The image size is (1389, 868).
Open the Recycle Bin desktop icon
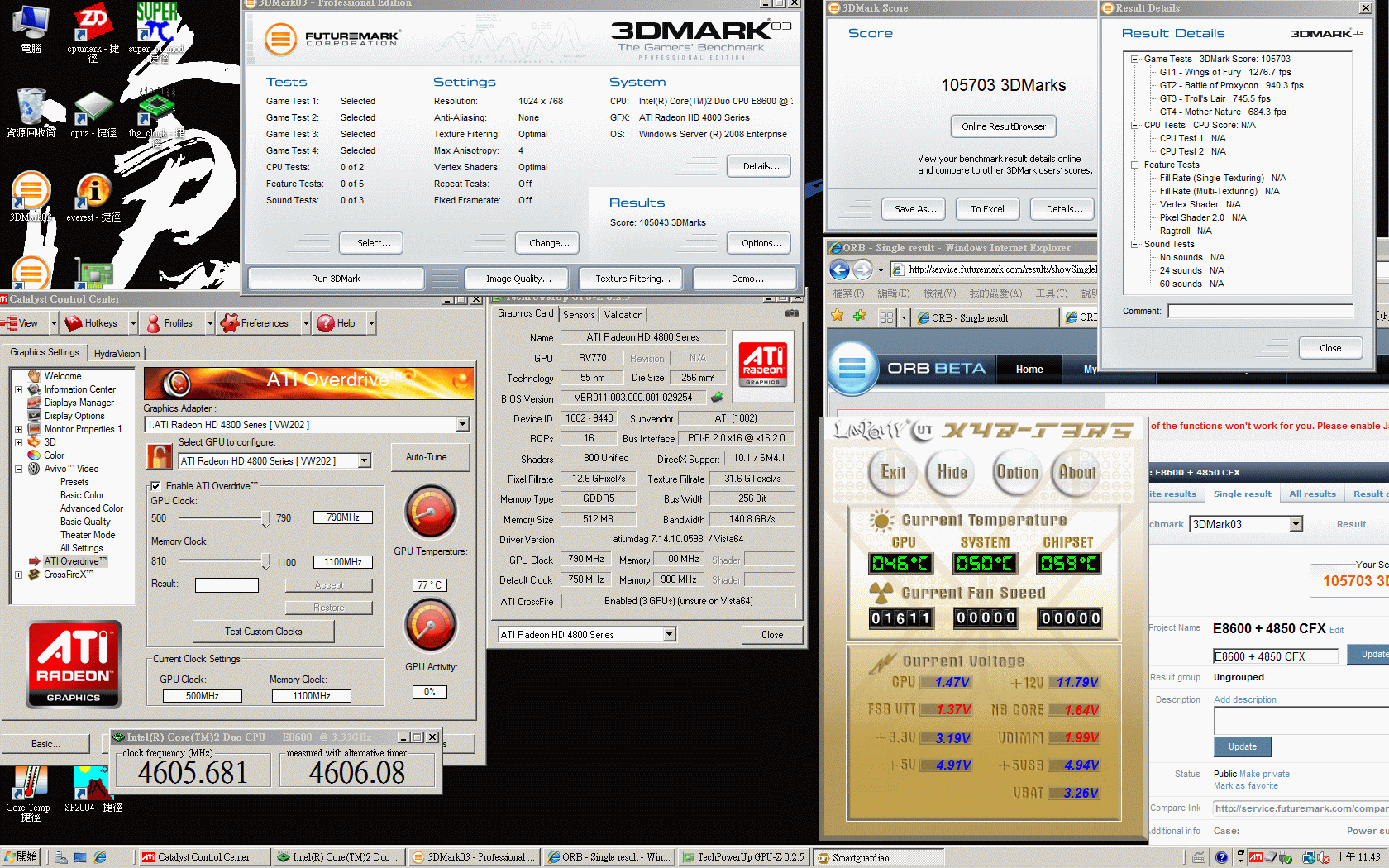pyautogui.click(x=31, y=113)
